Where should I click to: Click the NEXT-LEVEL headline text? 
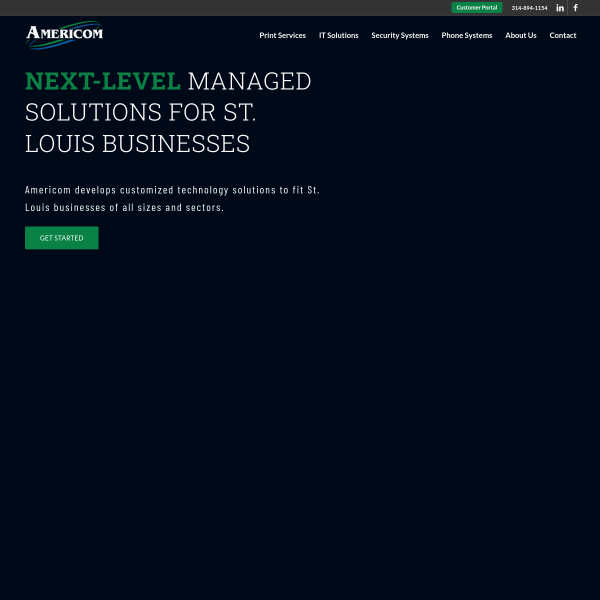(103, 81)
